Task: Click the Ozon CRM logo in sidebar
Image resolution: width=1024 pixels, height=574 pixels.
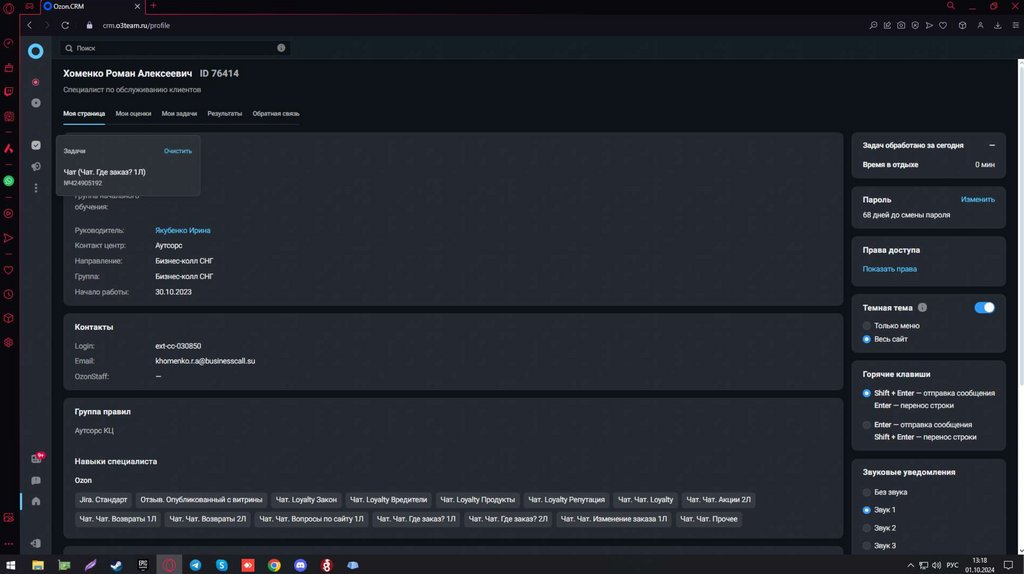Action: click(x=35, y=51)
